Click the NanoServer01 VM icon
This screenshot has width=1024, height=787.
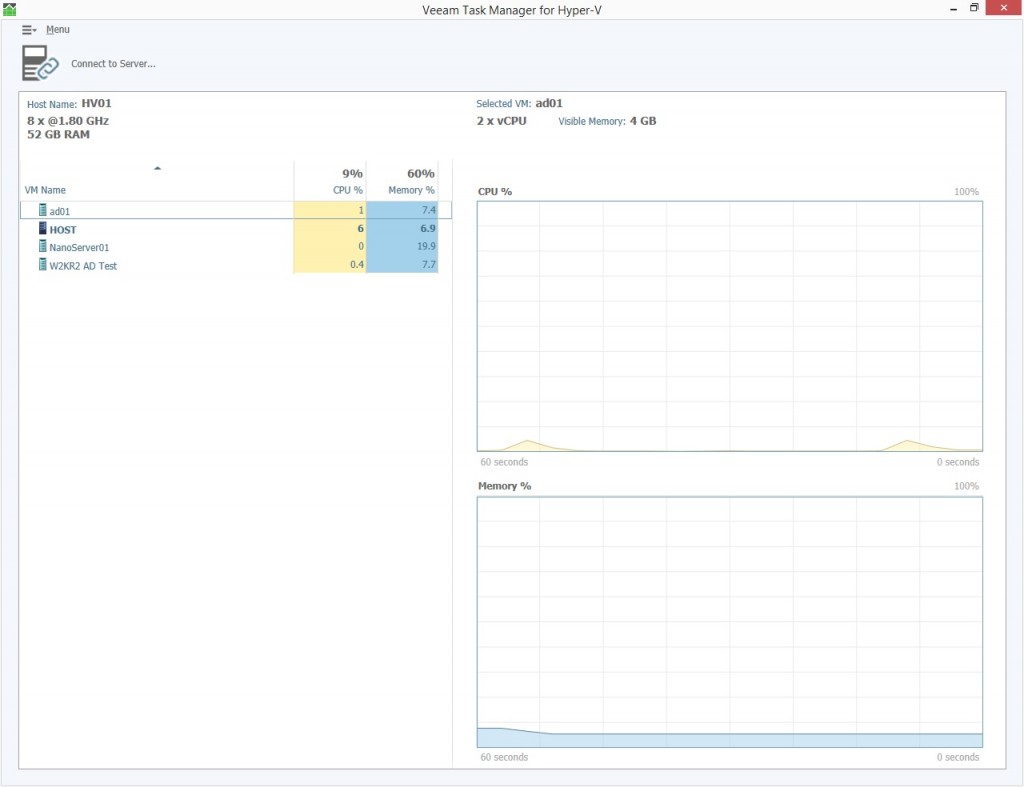pos(41,247)
